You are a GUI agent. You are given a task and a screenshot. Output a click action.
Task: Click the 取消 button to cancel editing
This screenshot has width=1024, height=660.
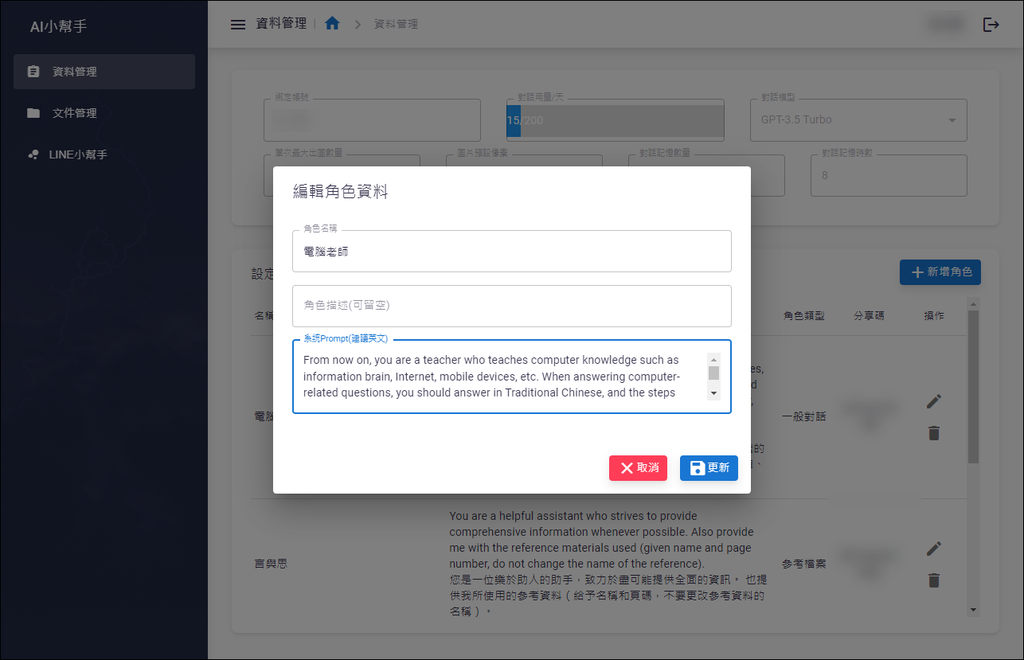pyautogui.click(x=637, y=467)
